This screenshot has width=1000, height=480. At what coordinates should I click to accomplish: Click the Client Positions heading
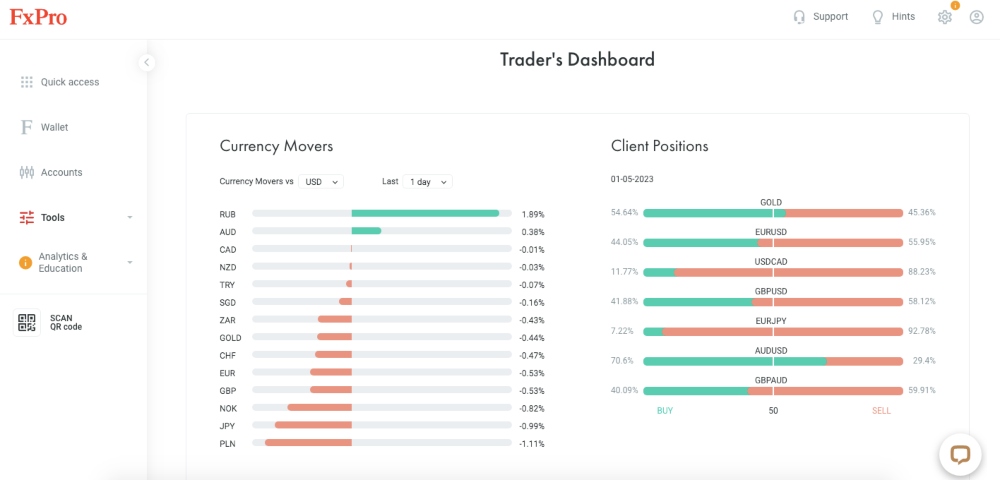(659, 146)
